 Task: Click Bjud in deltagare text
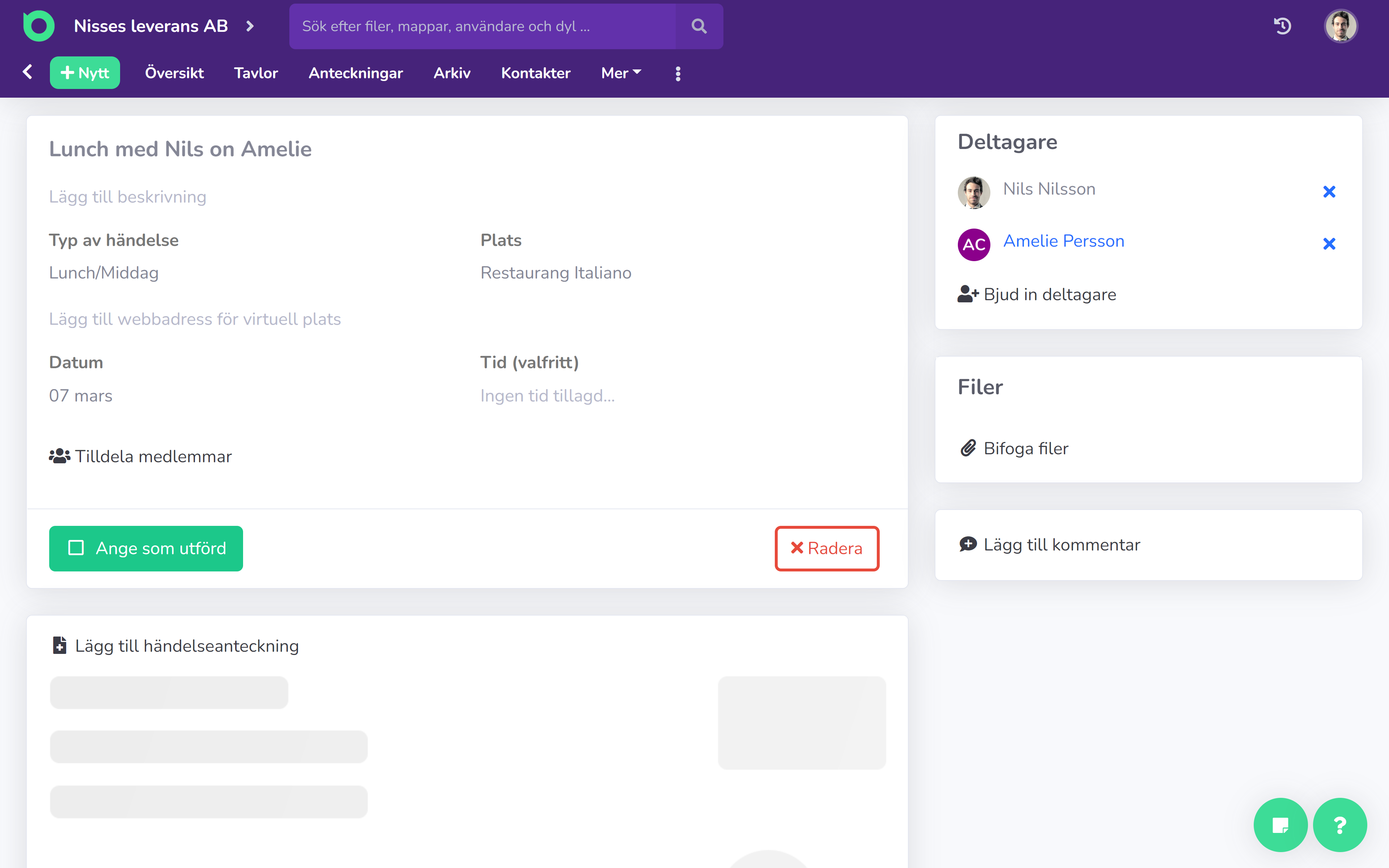coord(1050,294)
